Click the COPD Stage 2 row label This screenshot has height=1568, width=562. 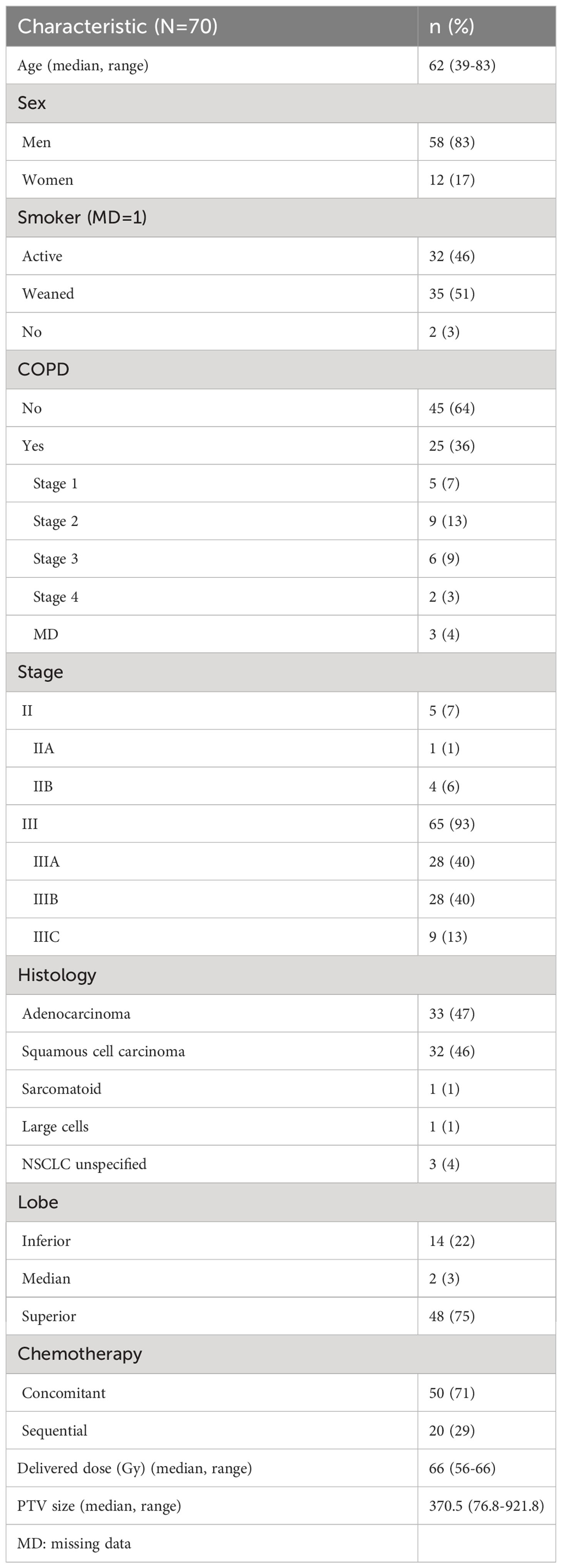click(x=55, y=522)
